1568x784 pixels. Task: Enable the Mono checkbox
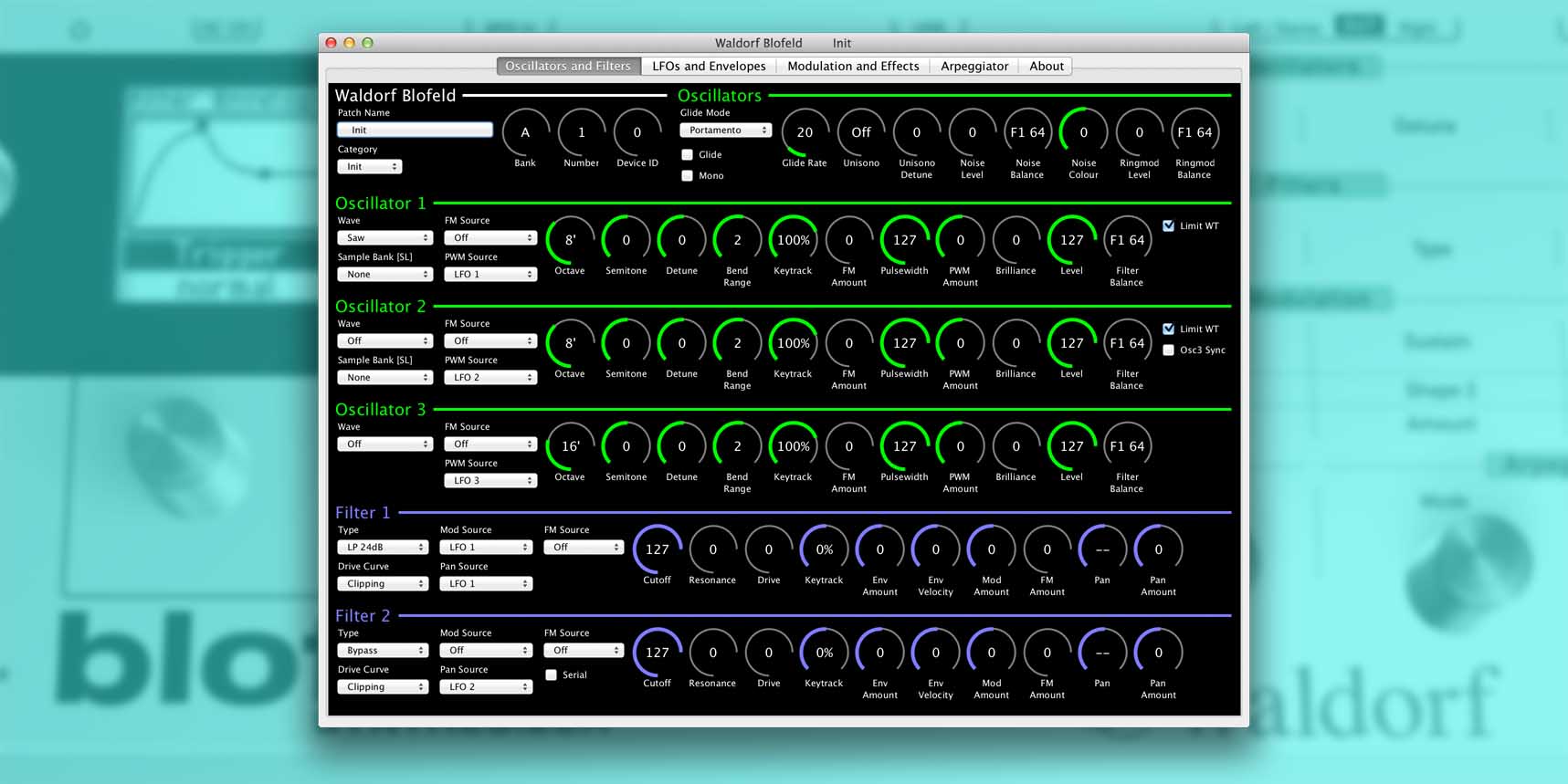(688, 175)
